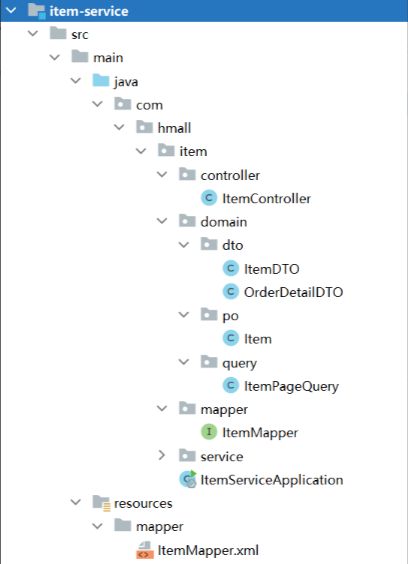Click the src folder icon
Viewport: 408px width, 564px height.
58,33
